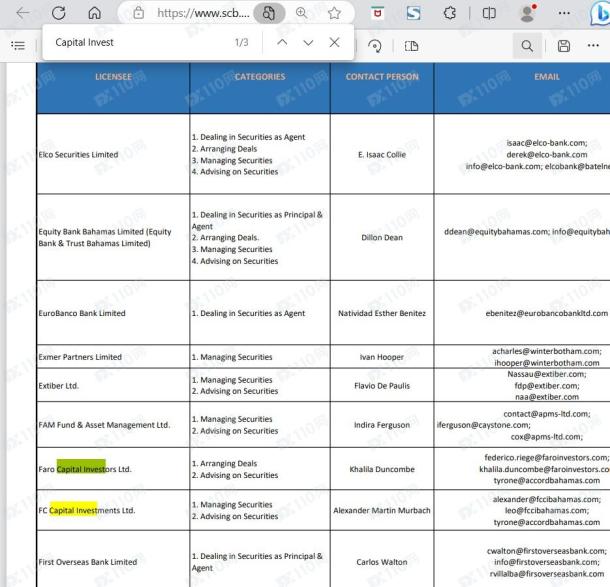Select 'First Overseas Bank Limited' text

pyautogui.click(x=88, y=562)
